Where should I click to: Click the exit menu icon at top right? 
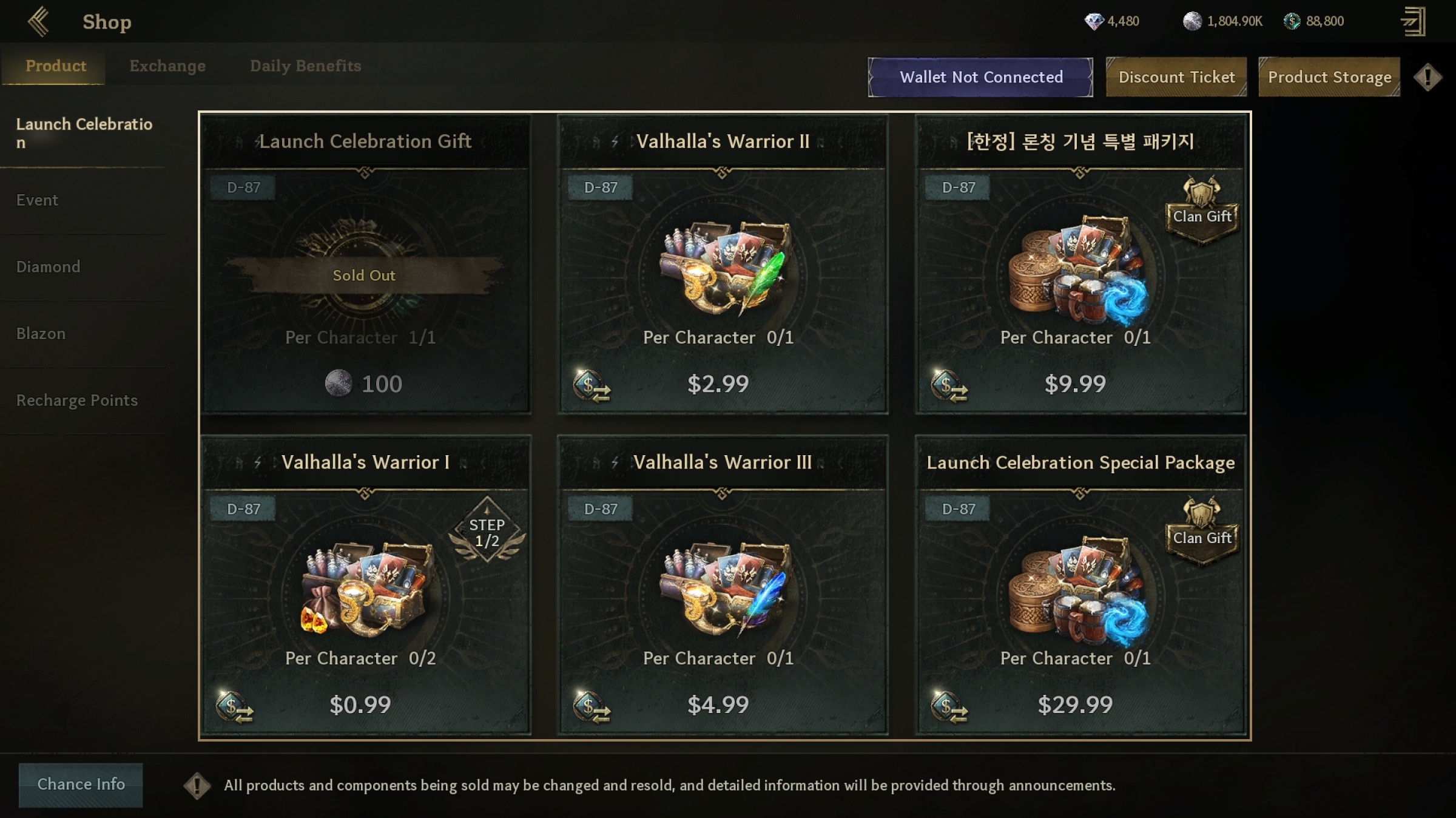tap(1414, 22)
